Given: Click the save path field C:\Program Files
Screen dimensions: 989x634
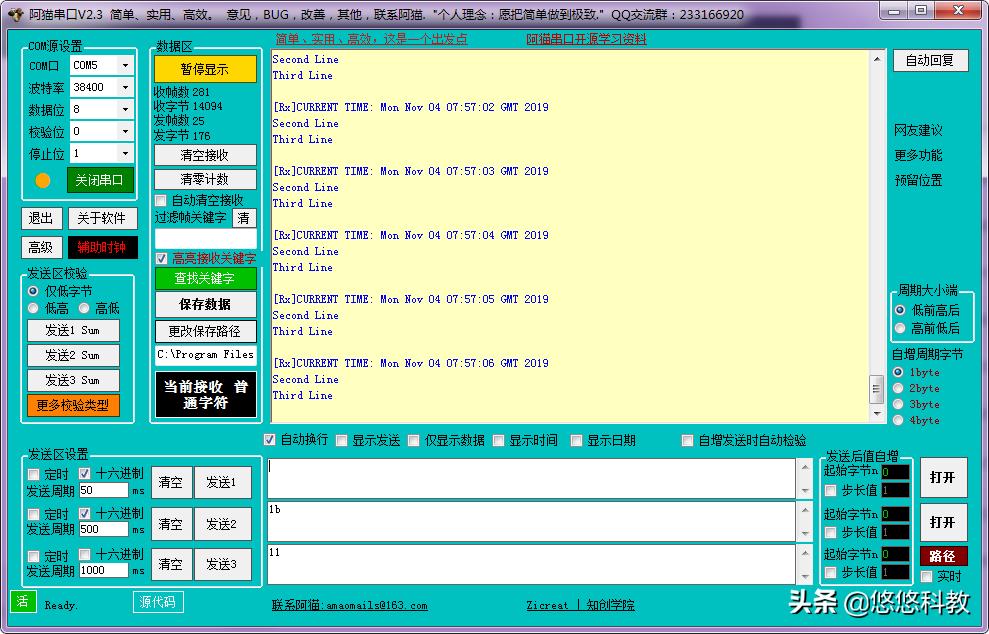Looking at the screenshot, I should point(206,355).
